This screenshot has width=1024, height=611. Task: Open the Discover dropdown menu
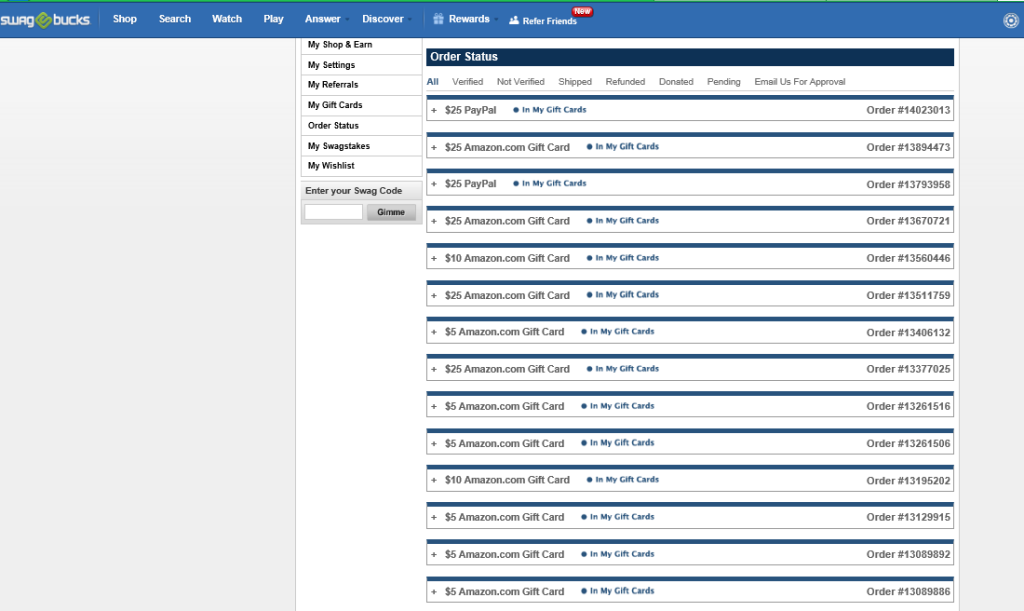(387, 19)
